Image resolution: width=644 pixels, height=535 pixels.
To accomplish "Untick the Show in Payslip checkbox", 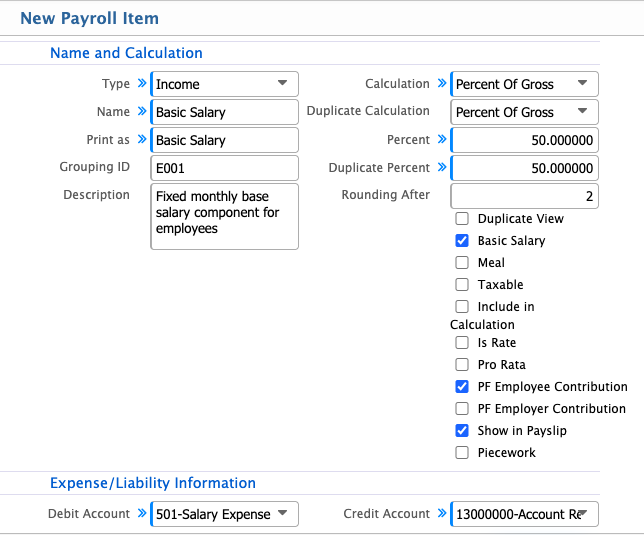I will pos(462,431).
